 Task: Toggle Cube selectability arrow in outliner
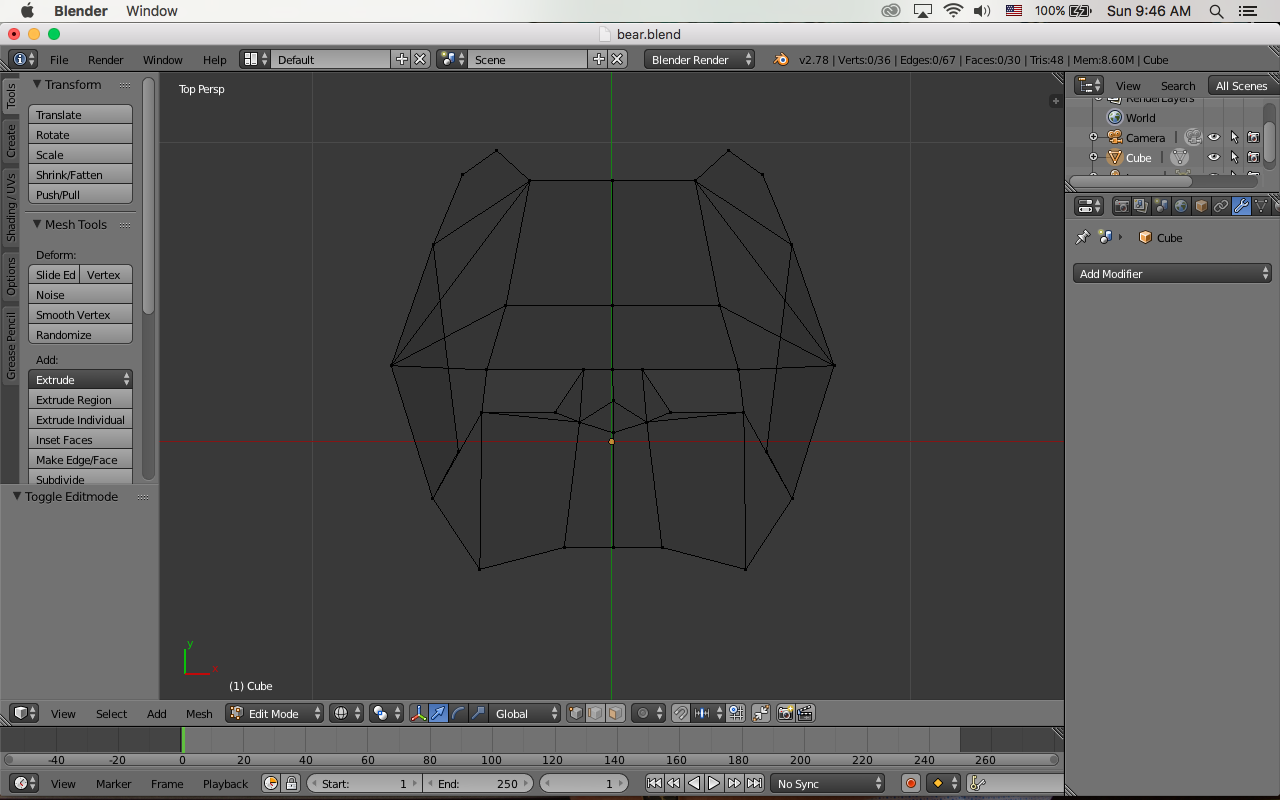[x=1234, y=157]
